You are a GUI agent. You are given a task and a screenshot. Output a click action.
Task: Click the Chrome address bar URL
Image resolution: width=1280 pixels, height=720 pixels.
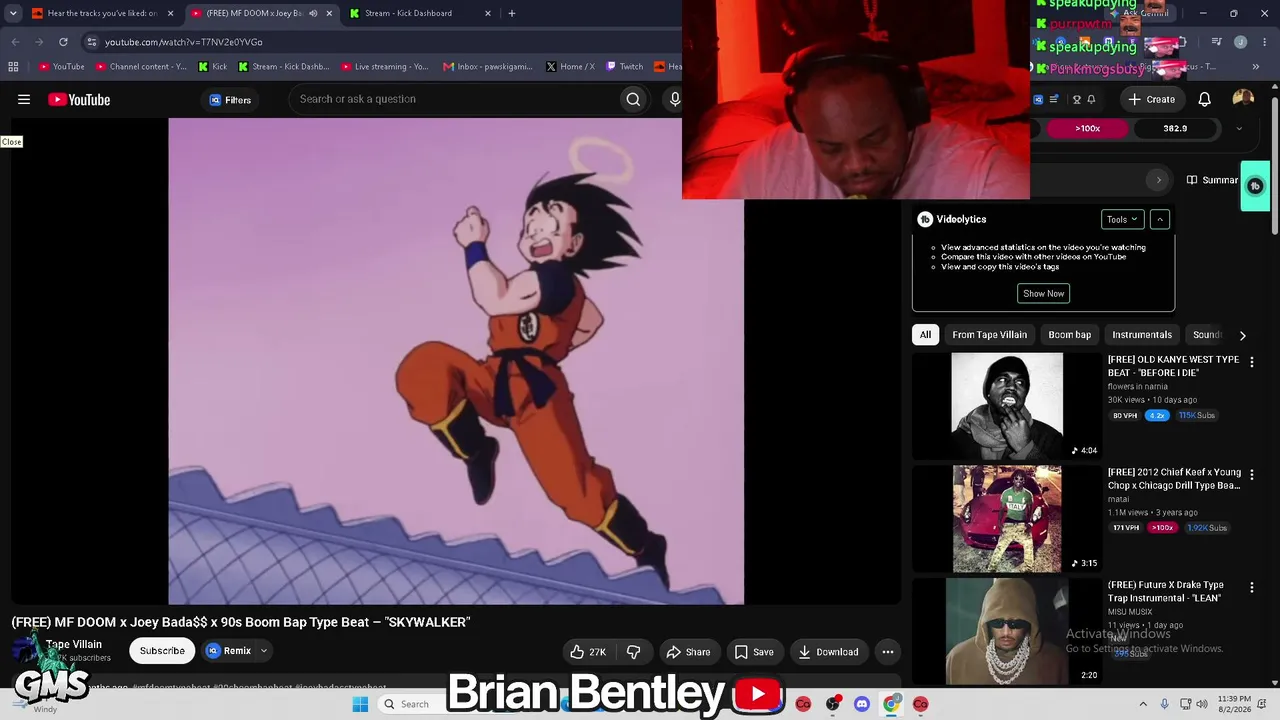183,42
